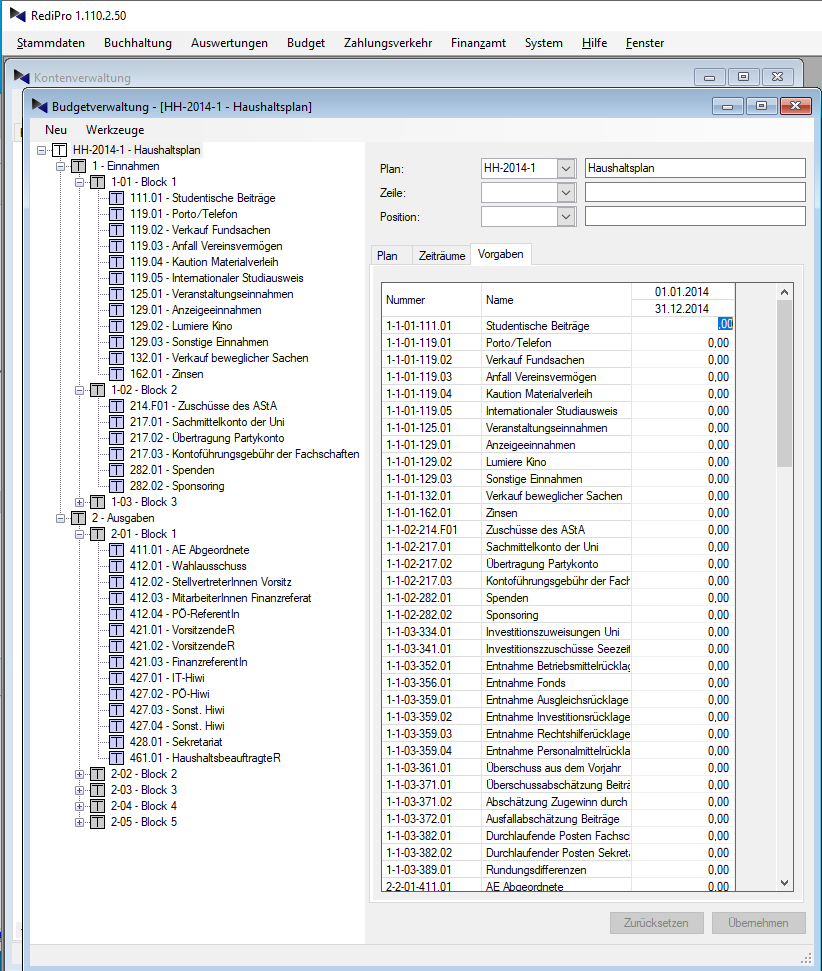
Task: Click the icon next to 119.02 Verkauf Fundsachen
Action: point(116,230)
